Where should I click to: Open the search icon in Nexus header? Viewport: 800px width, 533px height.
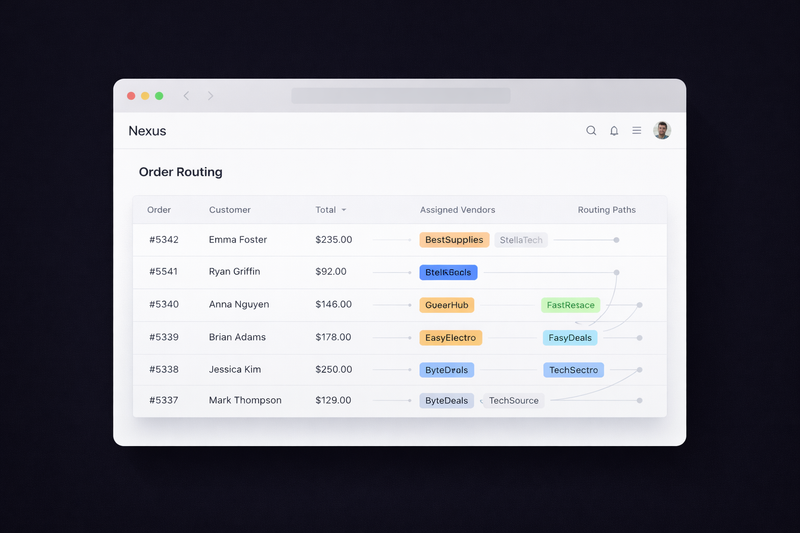pos(591,131)
